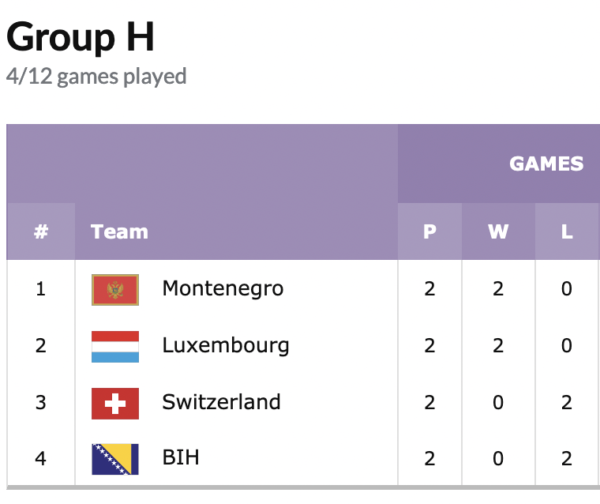Select the Switzerland team name
This screenshot has height=504, width=600.
point(221,402)
